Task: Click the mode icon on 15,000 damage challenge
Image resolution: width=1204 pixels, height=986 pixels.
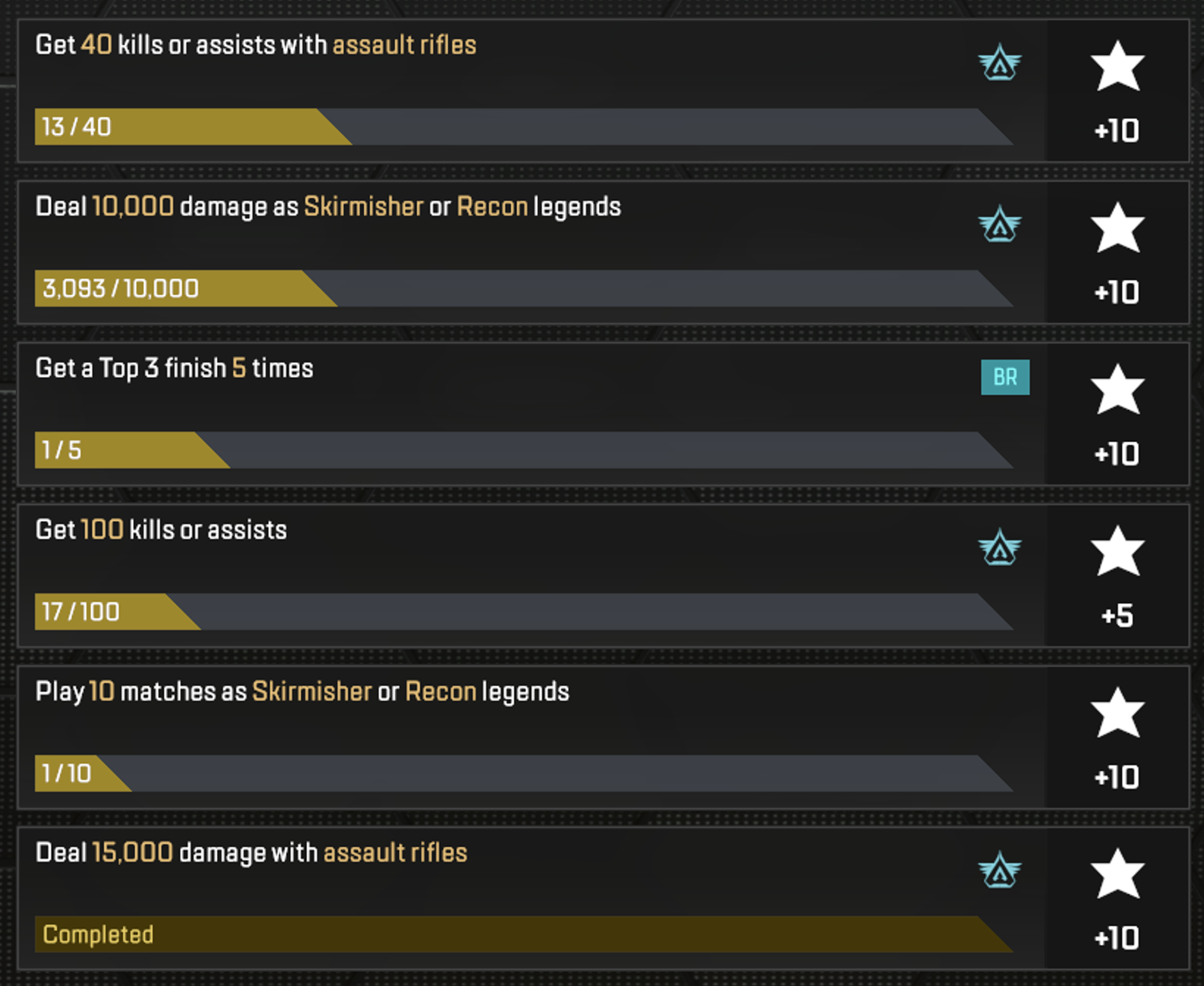Action: pos(1000,870)
